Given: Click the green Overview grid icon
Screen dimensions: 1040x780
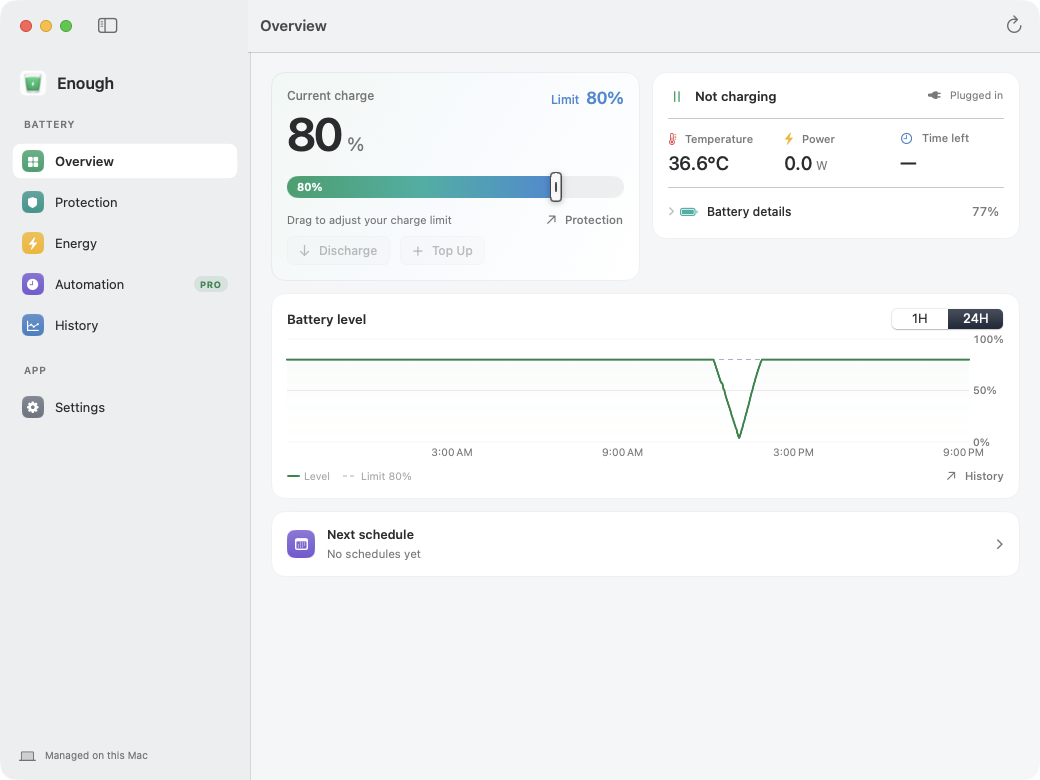Looking at the screenshot, I should pyautogui.click(x=32, y=161).
